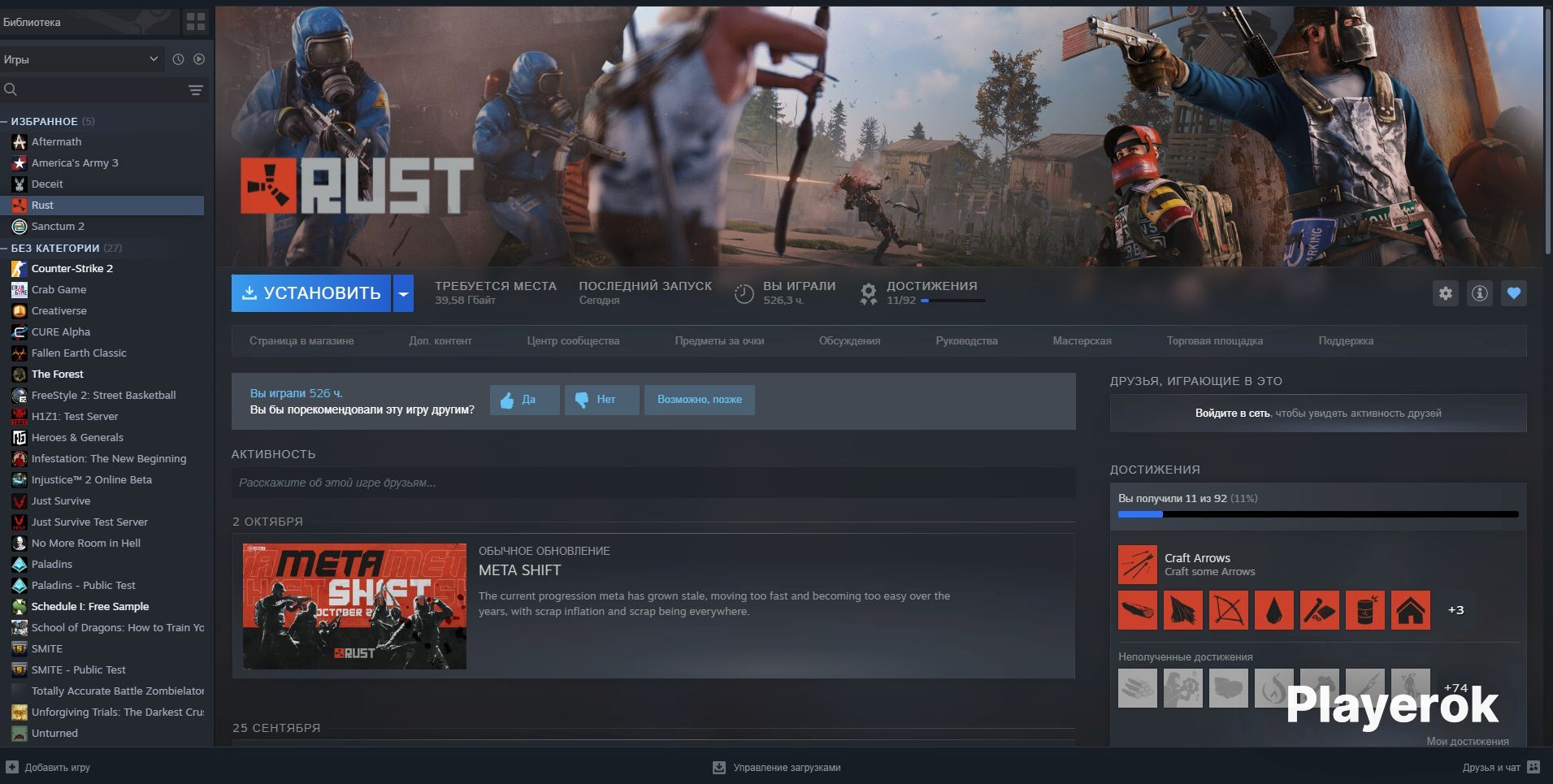
Task: Click the vertical page scrollbar
Action: (x=1547, y=130)
